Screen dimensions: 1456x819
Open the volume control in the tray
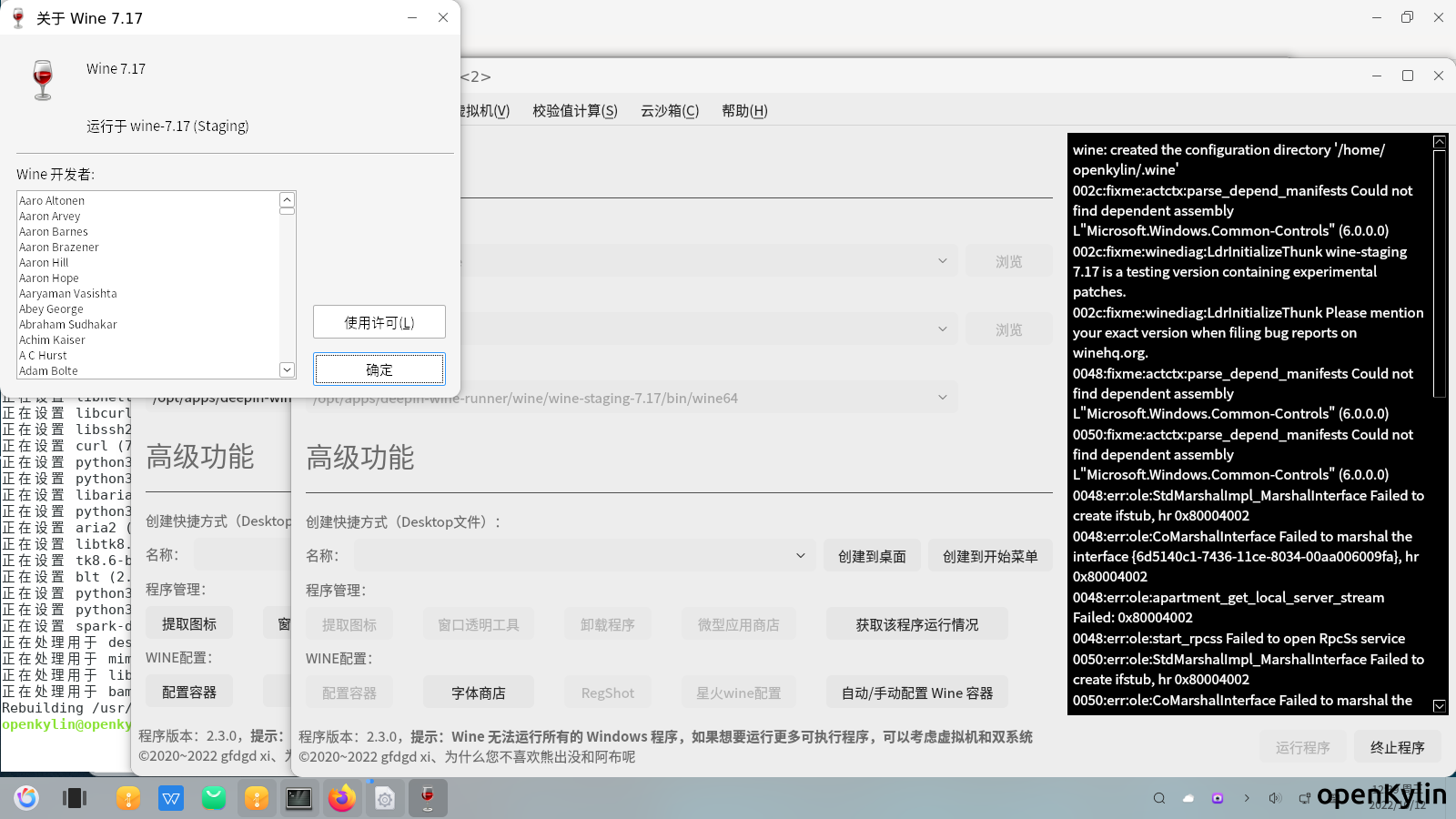point(1276,798)
